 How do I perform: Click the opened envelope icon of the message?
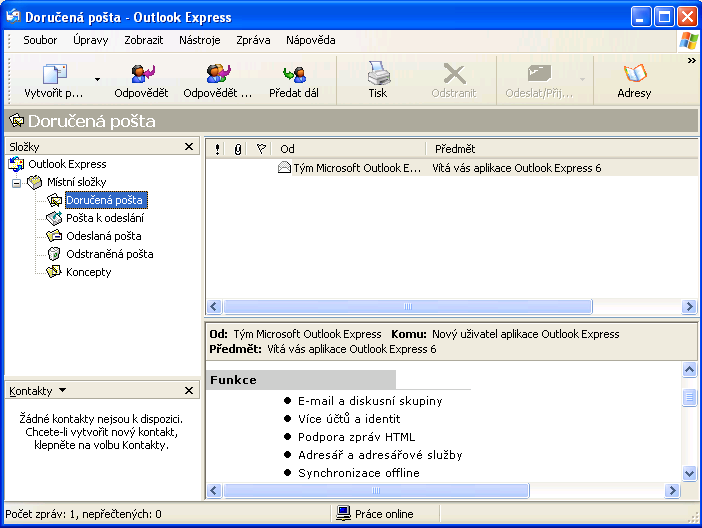pyautogui.click(x=284, y=168)
